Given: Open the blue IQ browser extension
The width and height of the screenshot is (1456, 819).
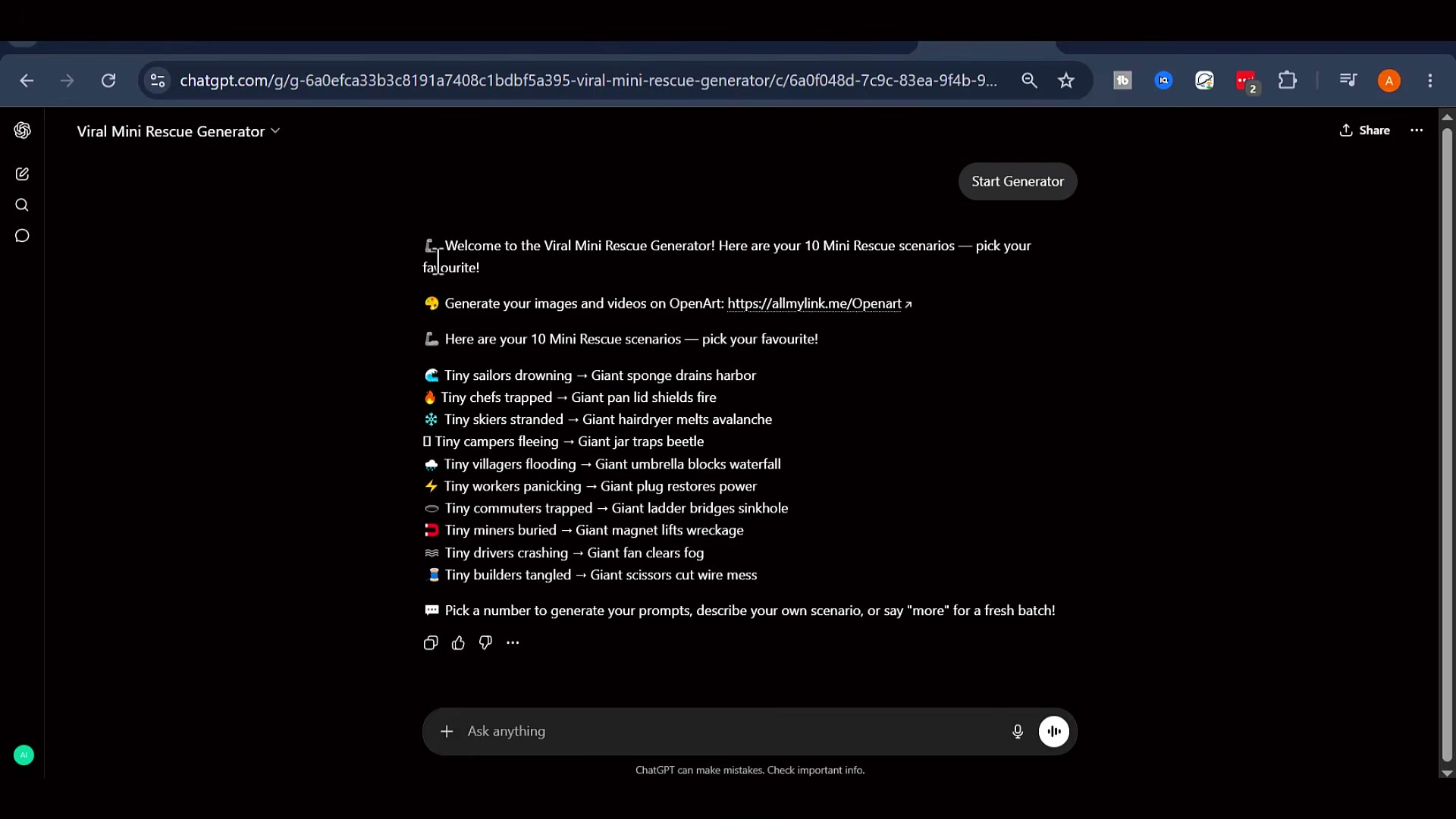Looking at the screenshot, I should [x=1163, y=80].
